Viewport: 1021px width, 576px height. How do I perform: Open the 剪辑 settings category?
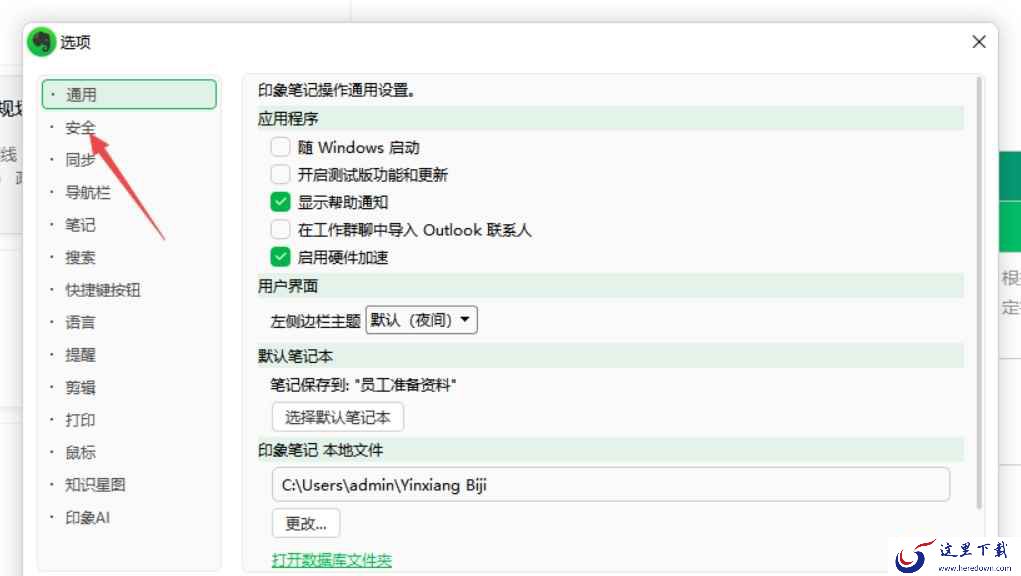[80, 387]
